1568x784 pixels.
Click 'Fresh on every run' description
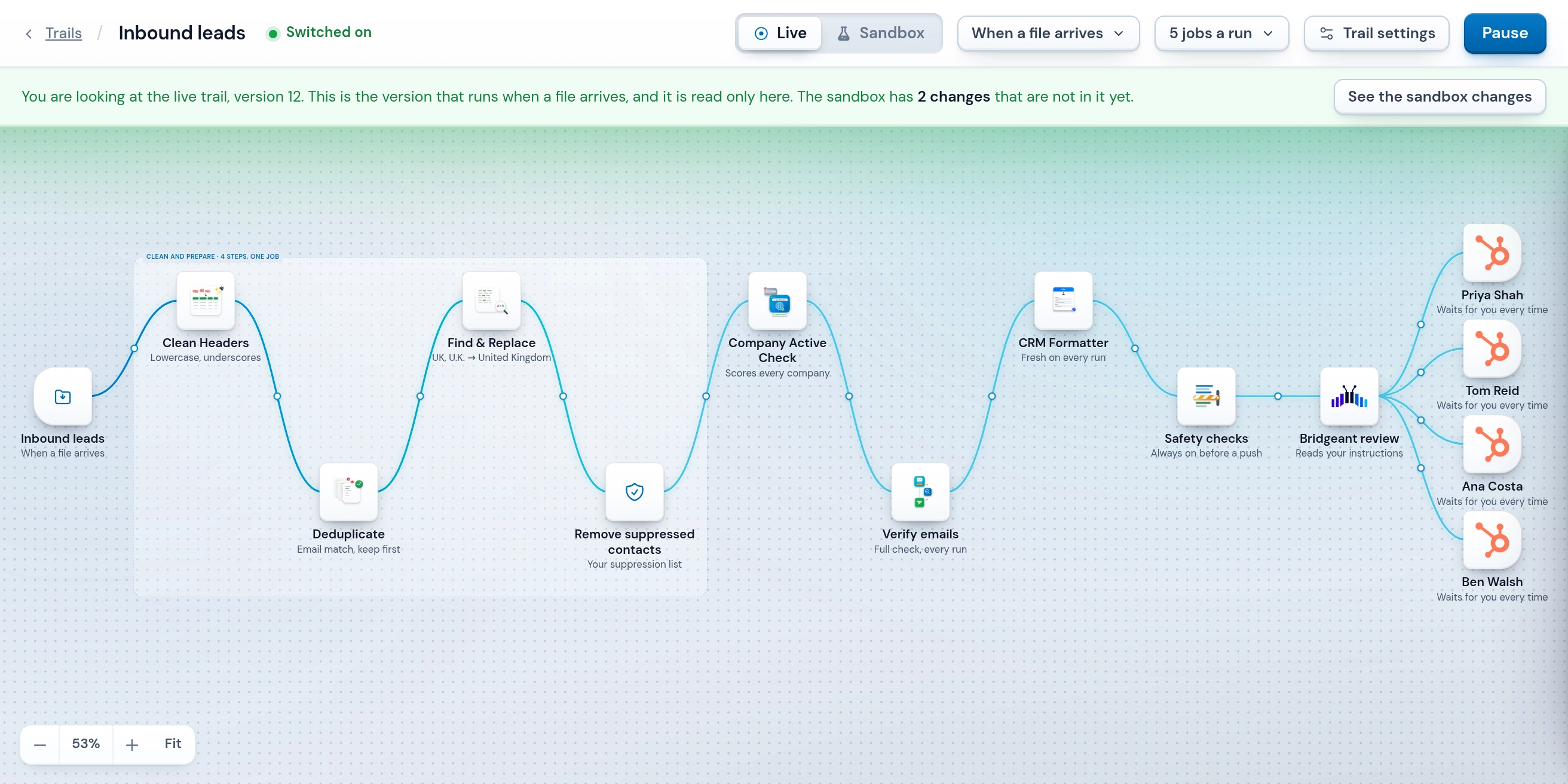point(1064,357)
